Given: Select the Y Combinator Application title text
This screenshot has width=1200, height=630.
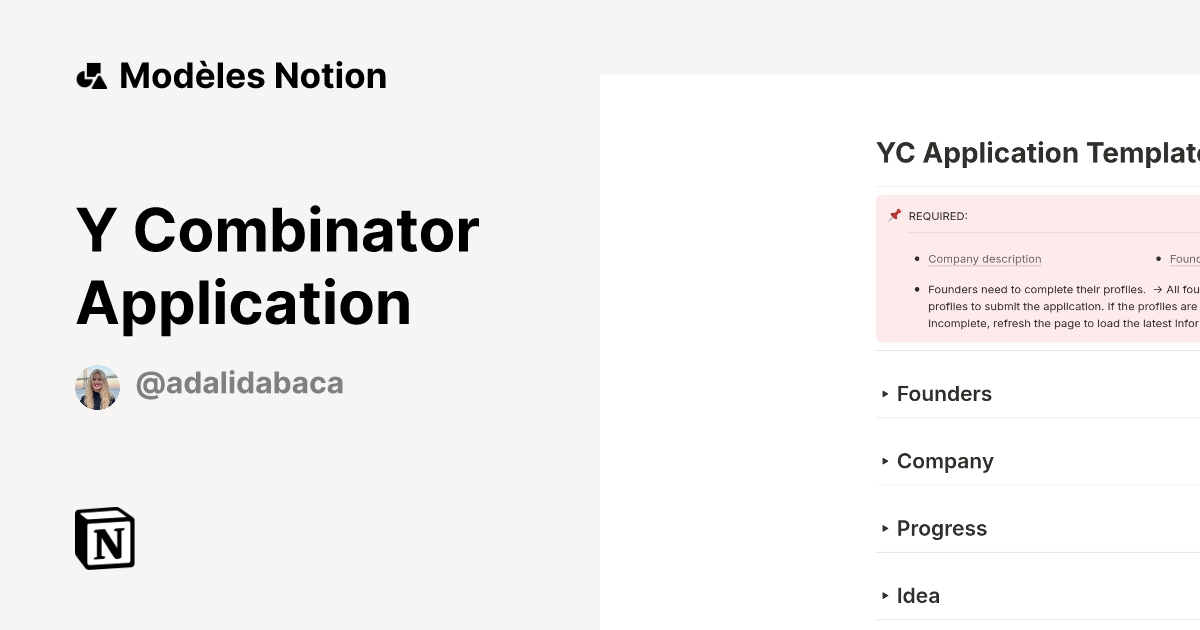Looking at the screenshot, I should click(x=278, y=267).
